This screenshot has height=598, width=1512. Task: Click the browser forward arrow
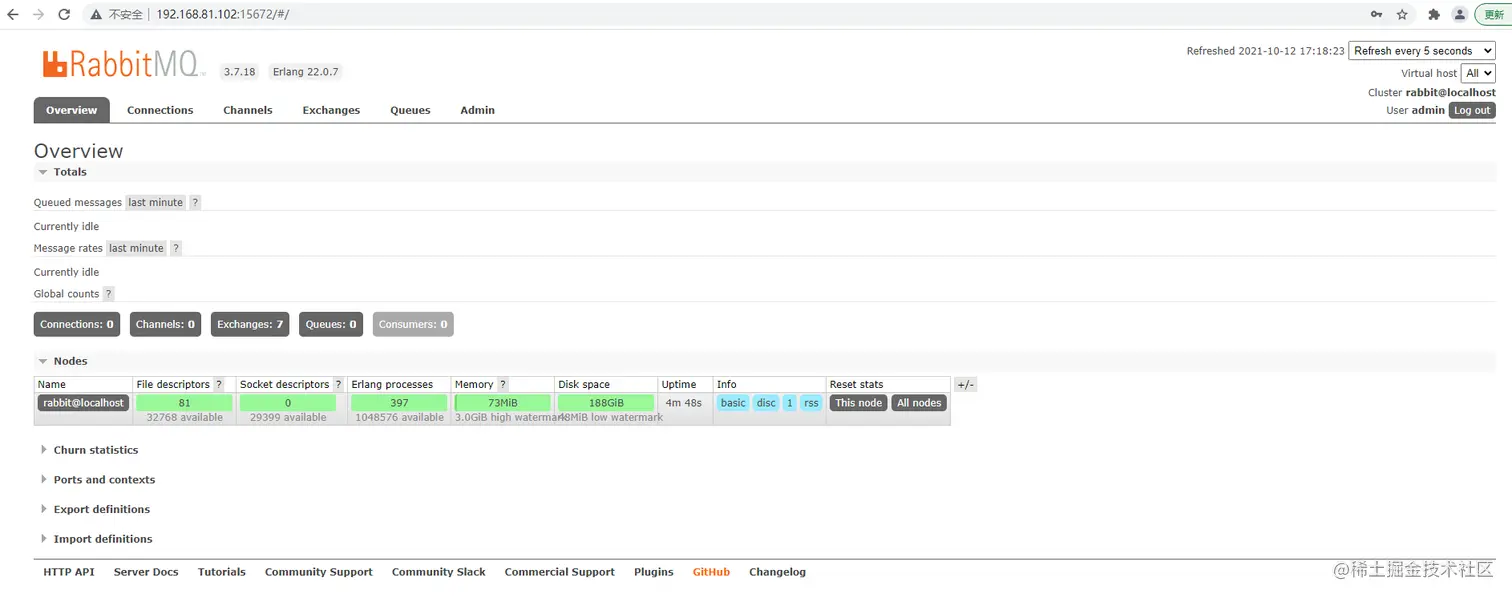(x=38, y=15)
